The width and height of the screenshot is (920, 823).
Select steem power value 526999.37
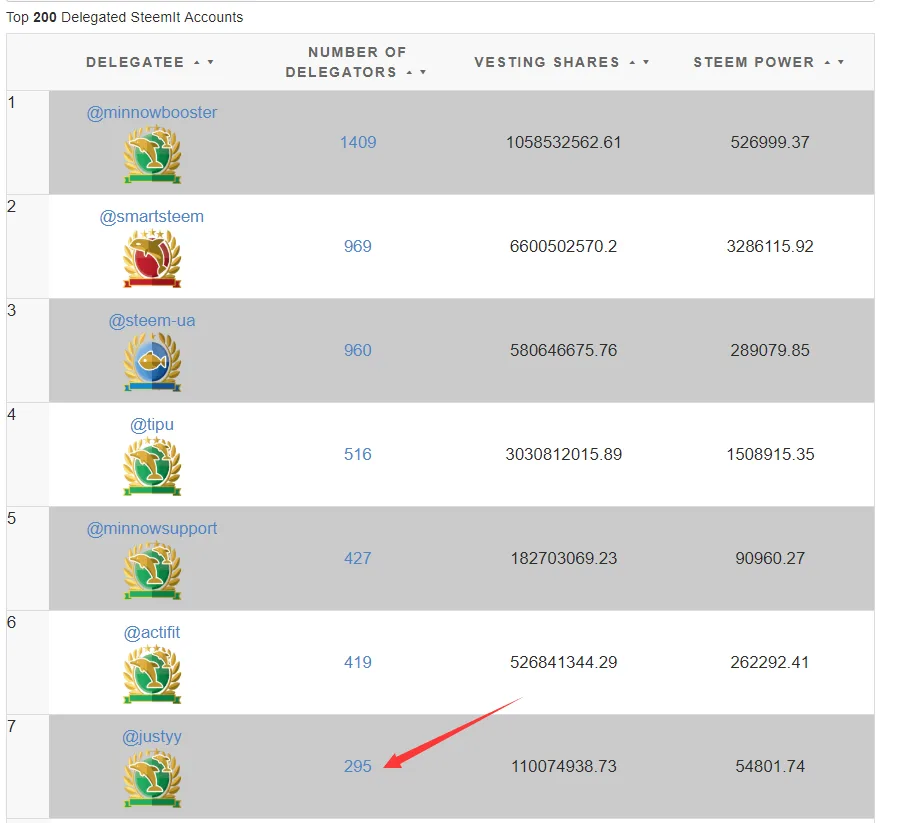click(770, 142)
